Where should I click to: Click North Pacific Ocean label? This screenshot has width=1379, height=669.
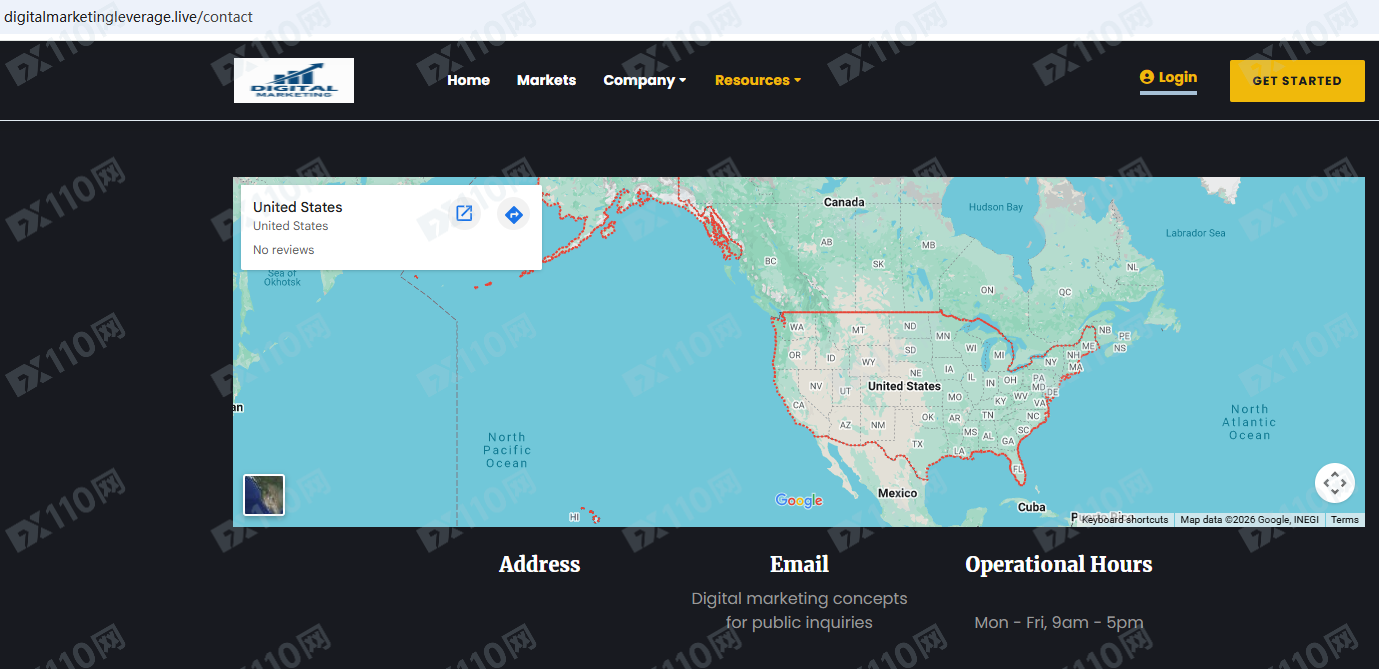coord(507,450)
